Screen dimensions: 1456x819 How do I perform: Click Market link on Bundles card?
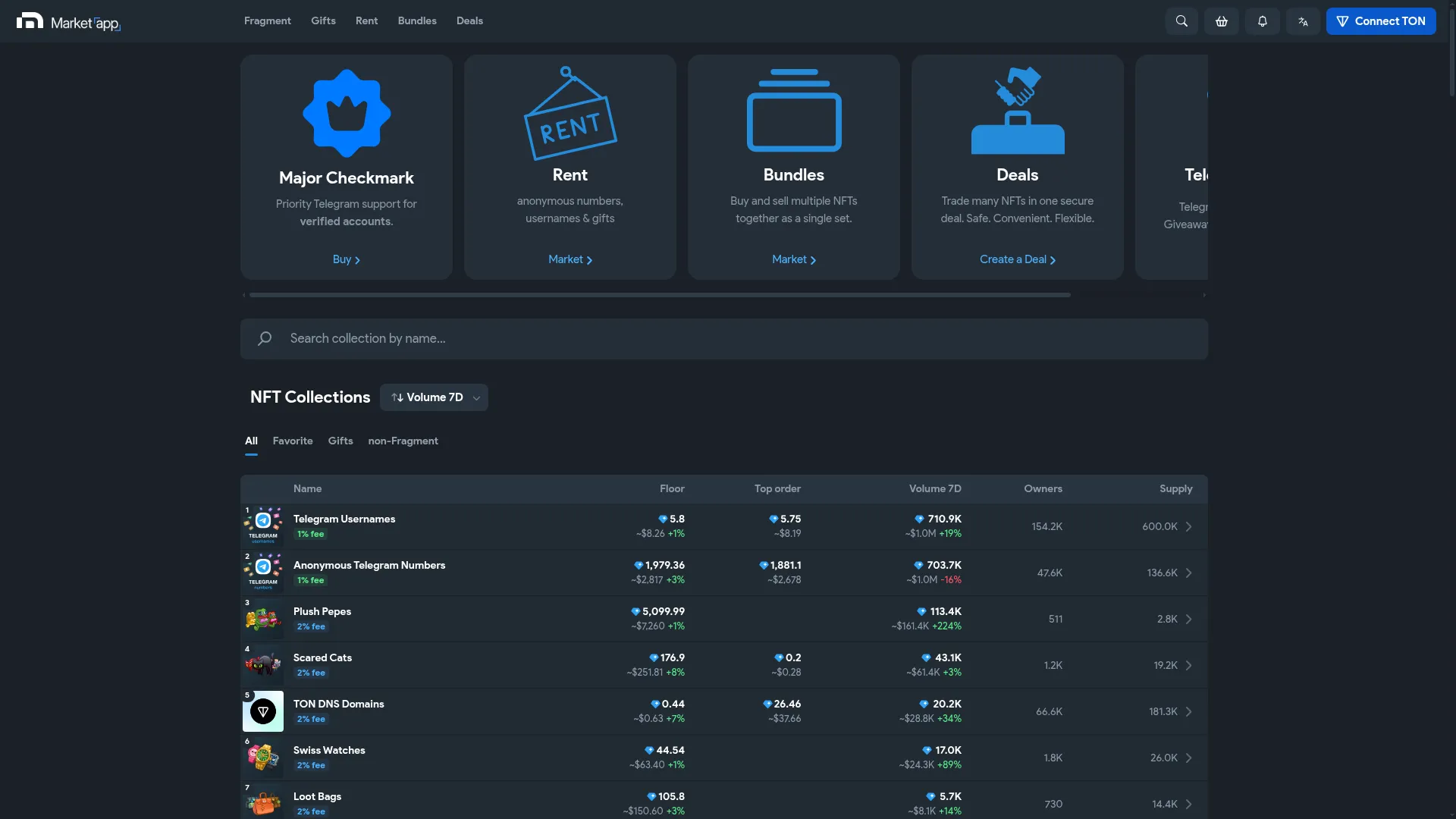[x=794, y=259]
